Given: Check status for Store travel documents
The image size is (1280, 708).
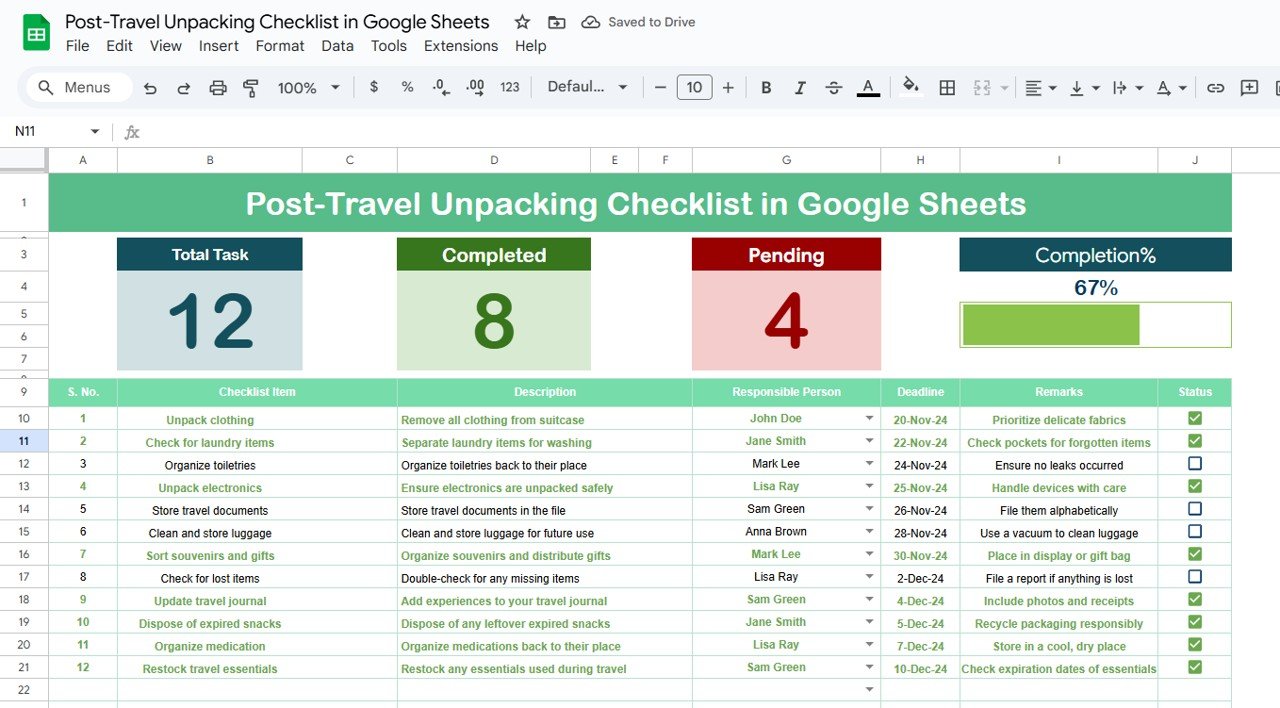Looking at the screenshot, I should (1194, 509).
